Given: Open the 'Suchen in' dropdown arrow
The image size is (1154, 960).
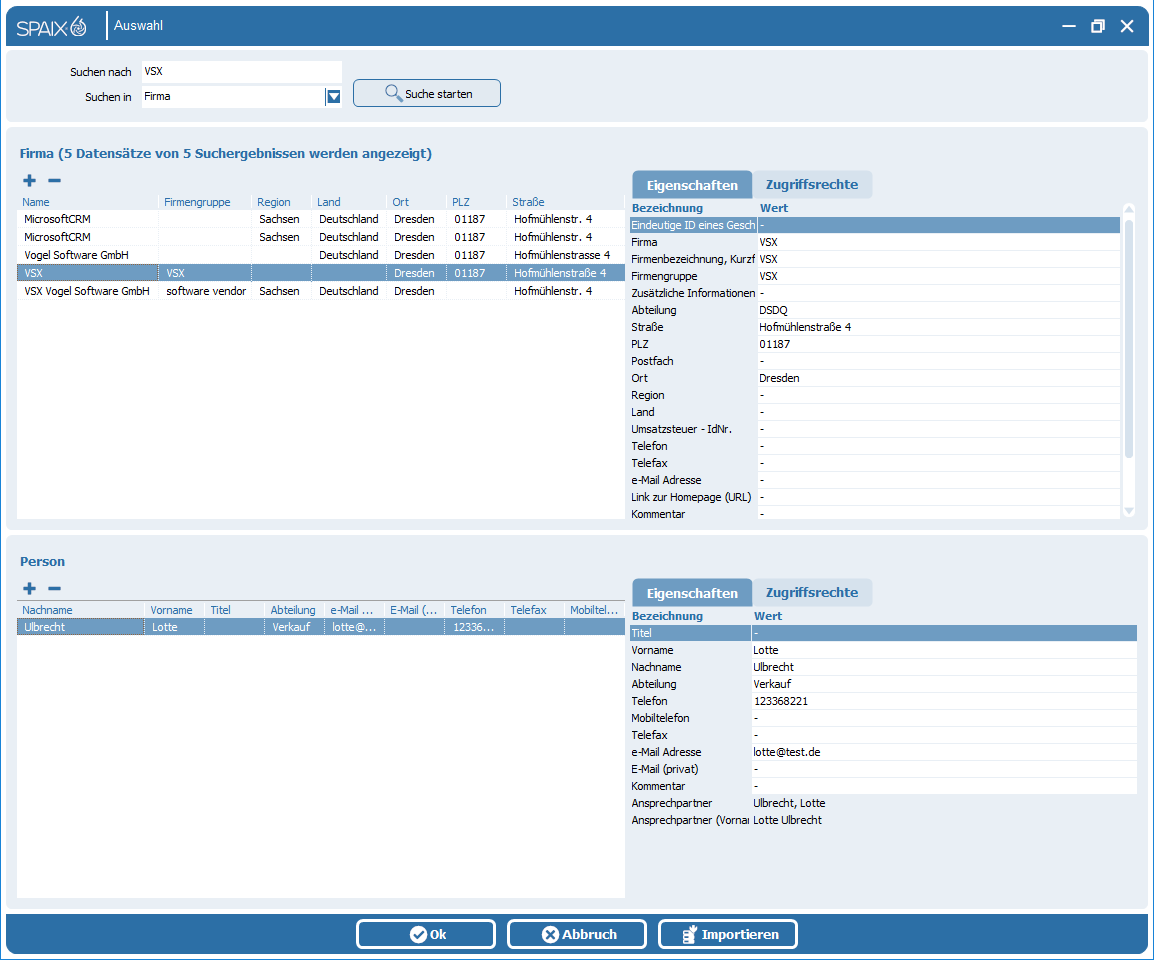Looking at the screenshot, I should click(x=333, y=96).
